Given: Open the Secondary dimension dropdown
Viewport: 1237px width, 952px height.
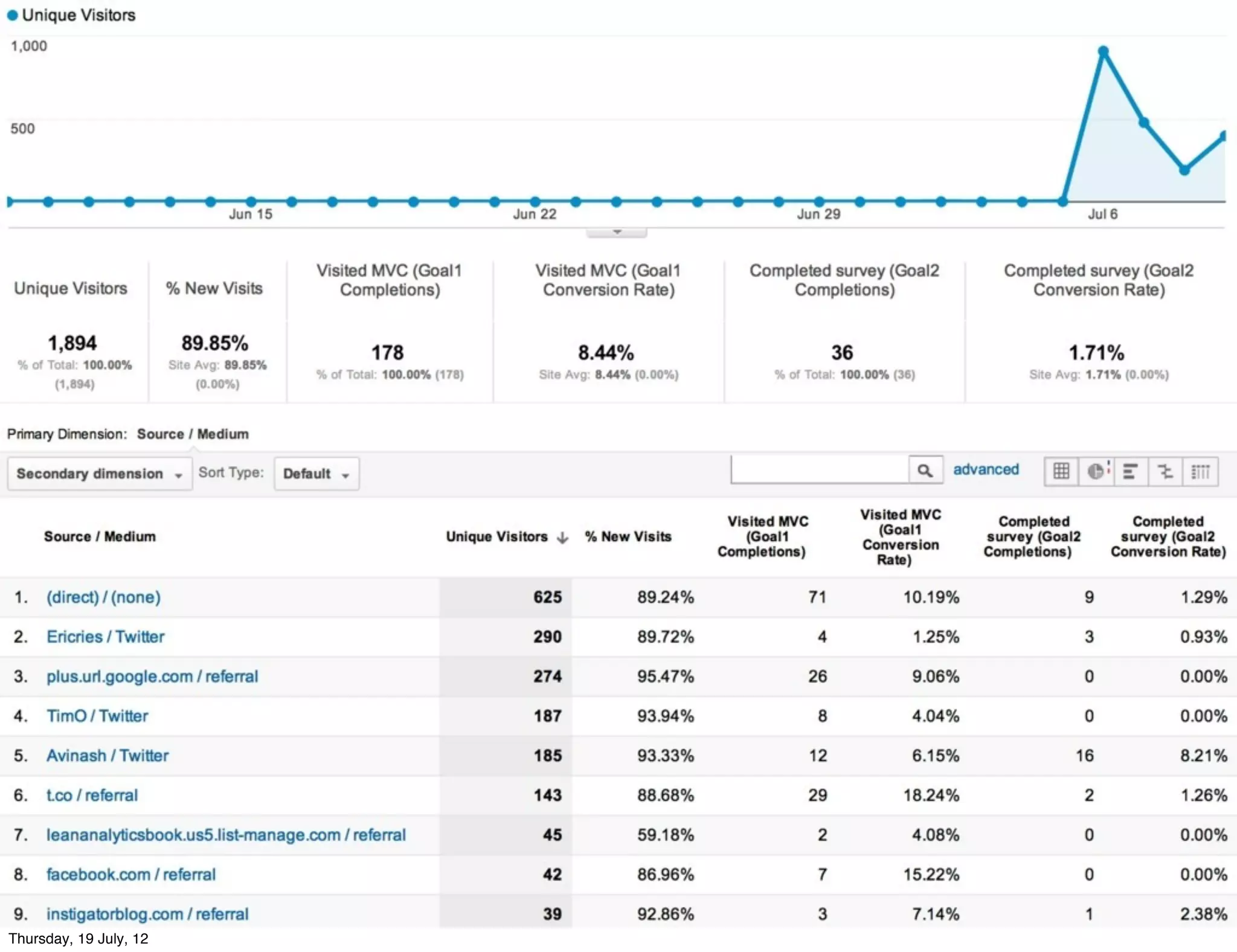Looking at the screenshot, I should pyautogui.click(x=100, y=474).
